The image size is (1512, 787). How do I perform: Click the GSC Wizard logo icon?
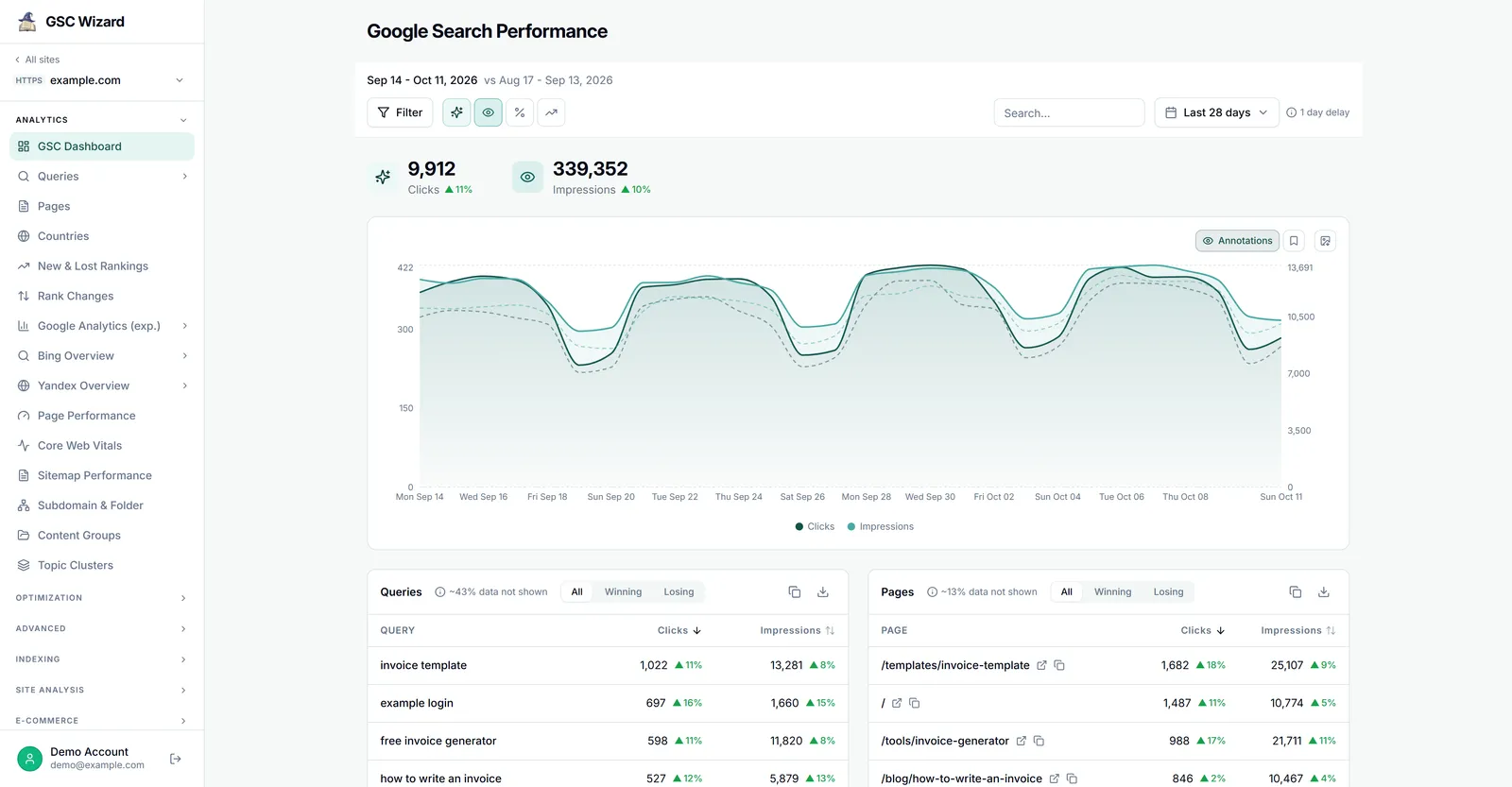[27, 21]
